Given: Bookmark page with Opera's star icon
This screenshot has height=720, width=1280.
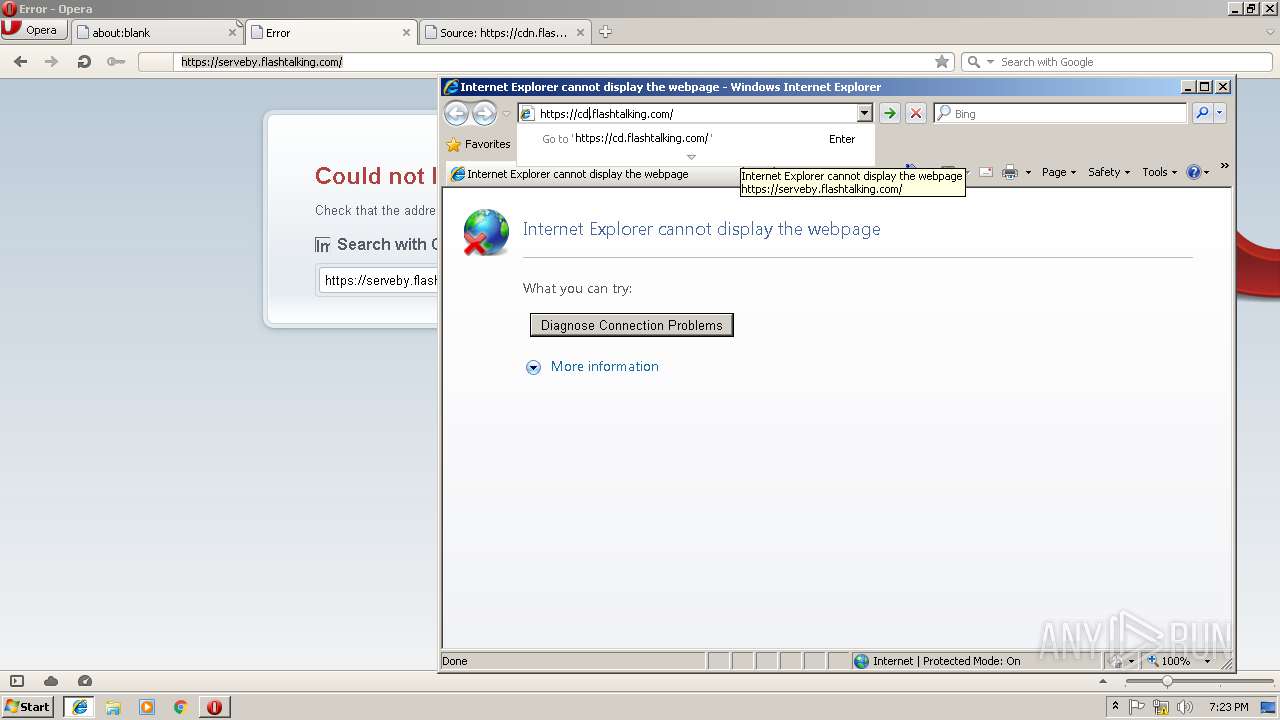Looking at the screenshot, I should pyautogui.click(x=941, y=62).
